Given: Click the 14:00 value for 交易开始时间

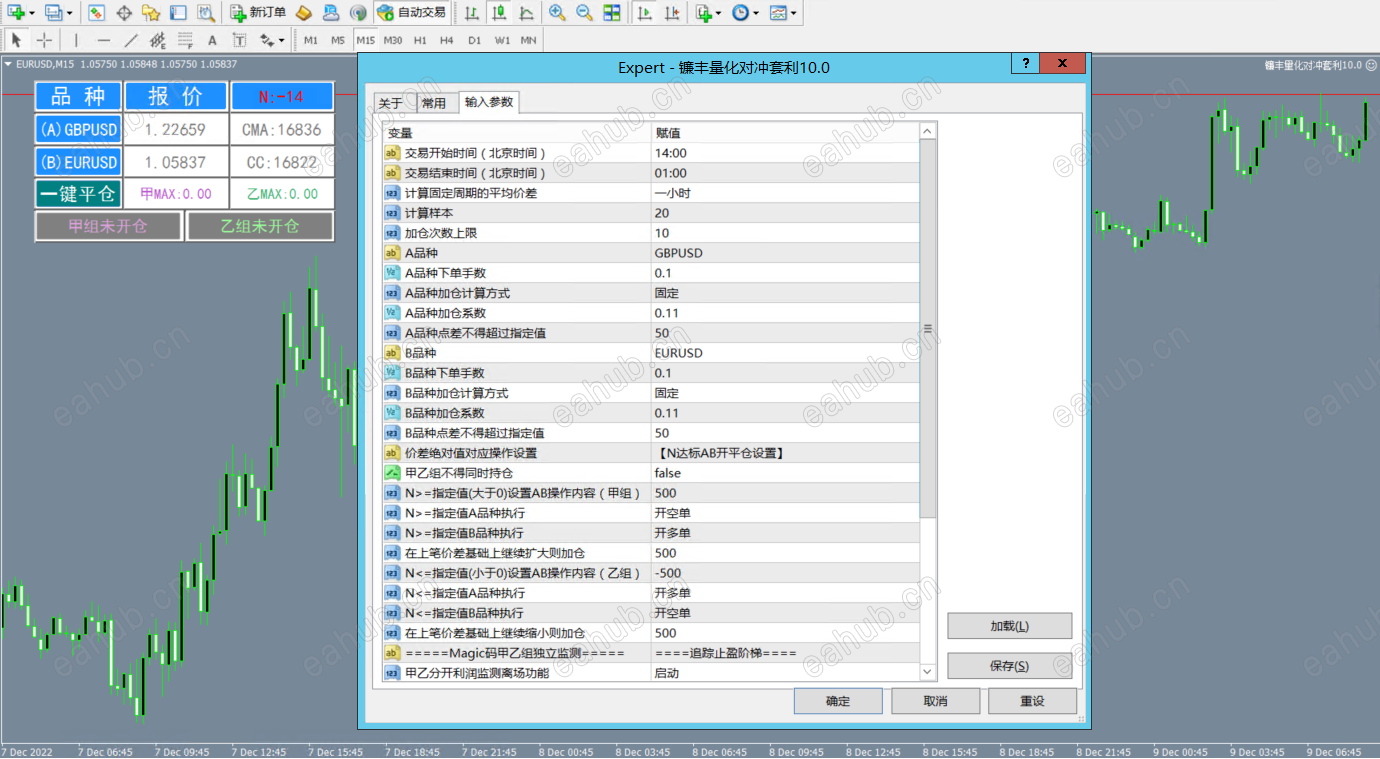Looking at the screenshot, I should [x=785, y=153].
